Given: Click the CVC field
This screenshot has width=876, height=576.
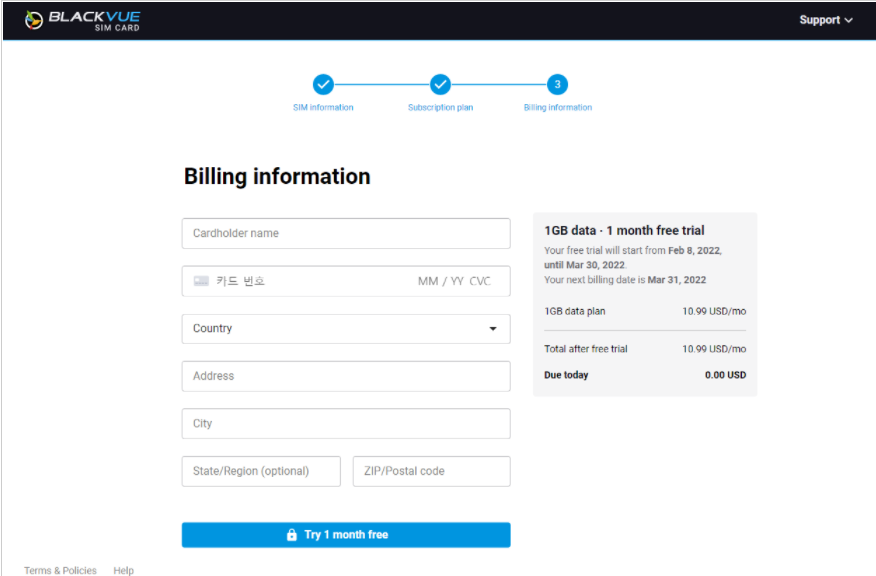Looking at the screenshot, I should pos(480,281).
